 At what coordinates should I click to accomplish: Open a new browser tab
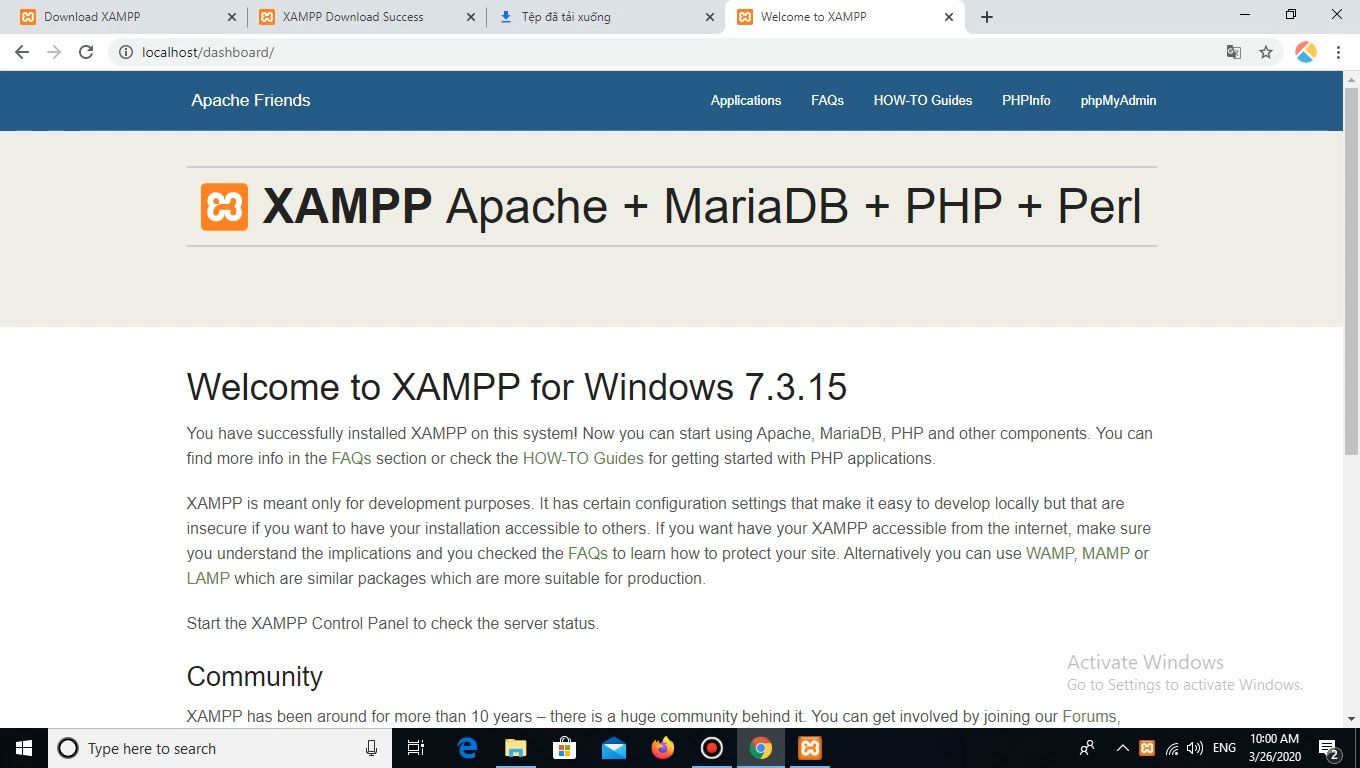987,17
